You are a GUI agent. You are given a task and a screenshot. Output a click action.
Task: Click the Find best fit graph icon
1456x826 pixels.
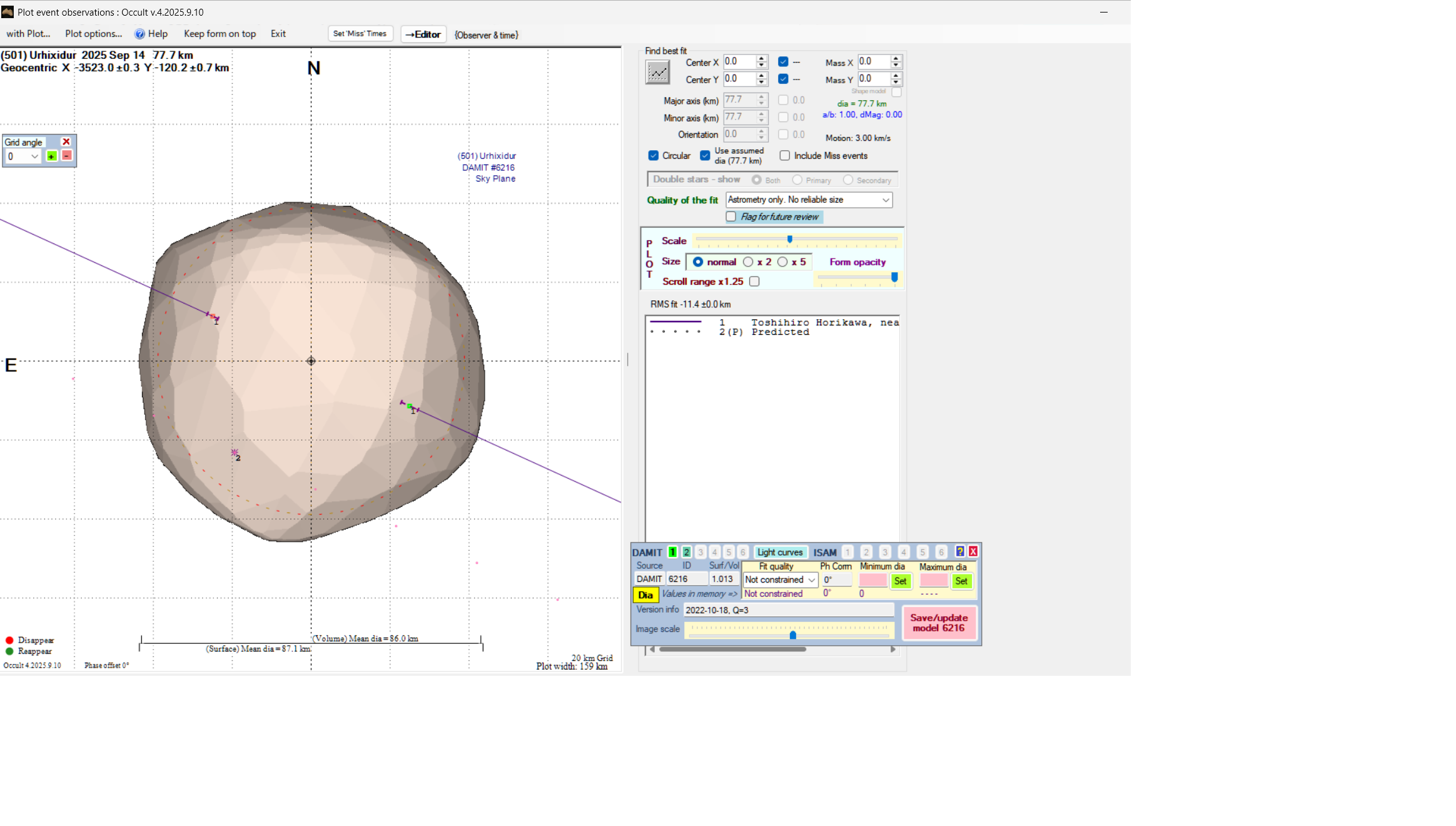coord(657,73)
